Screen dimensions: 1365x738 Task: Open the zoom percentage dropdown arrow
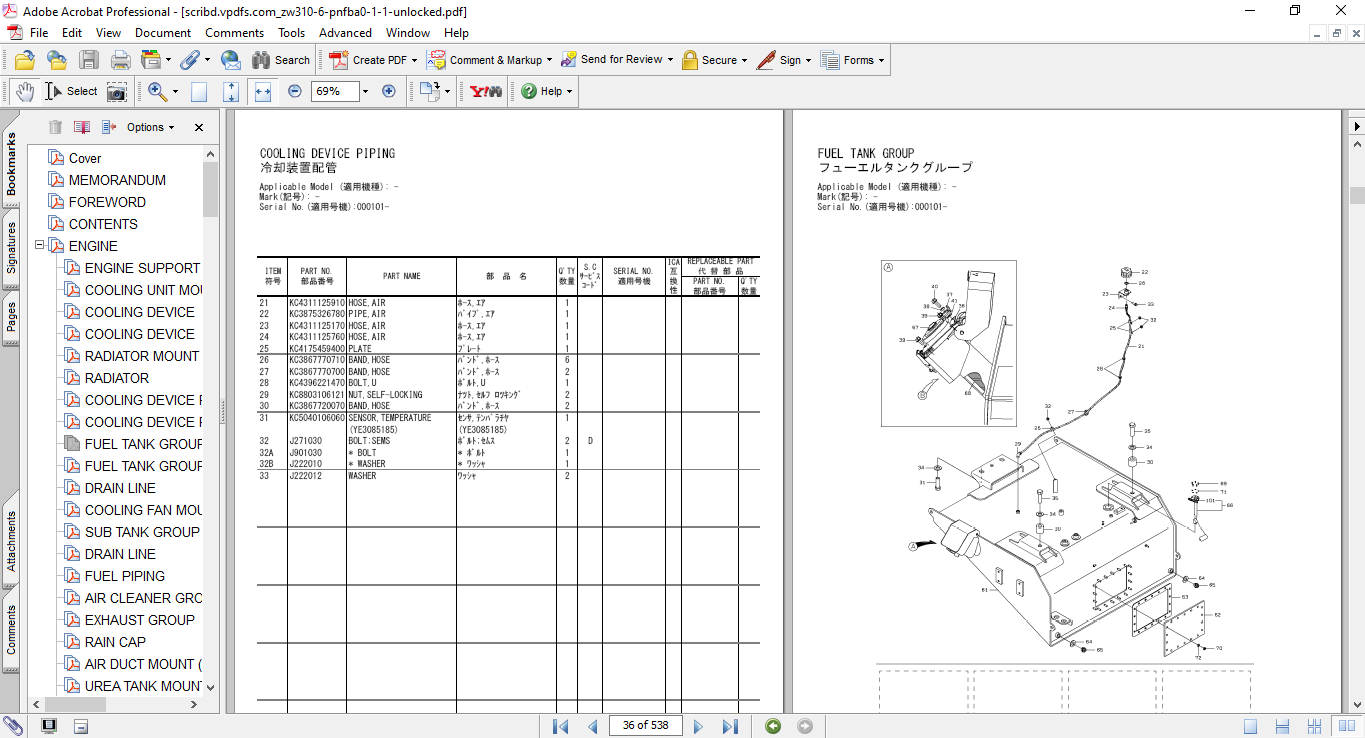[365, 92]
